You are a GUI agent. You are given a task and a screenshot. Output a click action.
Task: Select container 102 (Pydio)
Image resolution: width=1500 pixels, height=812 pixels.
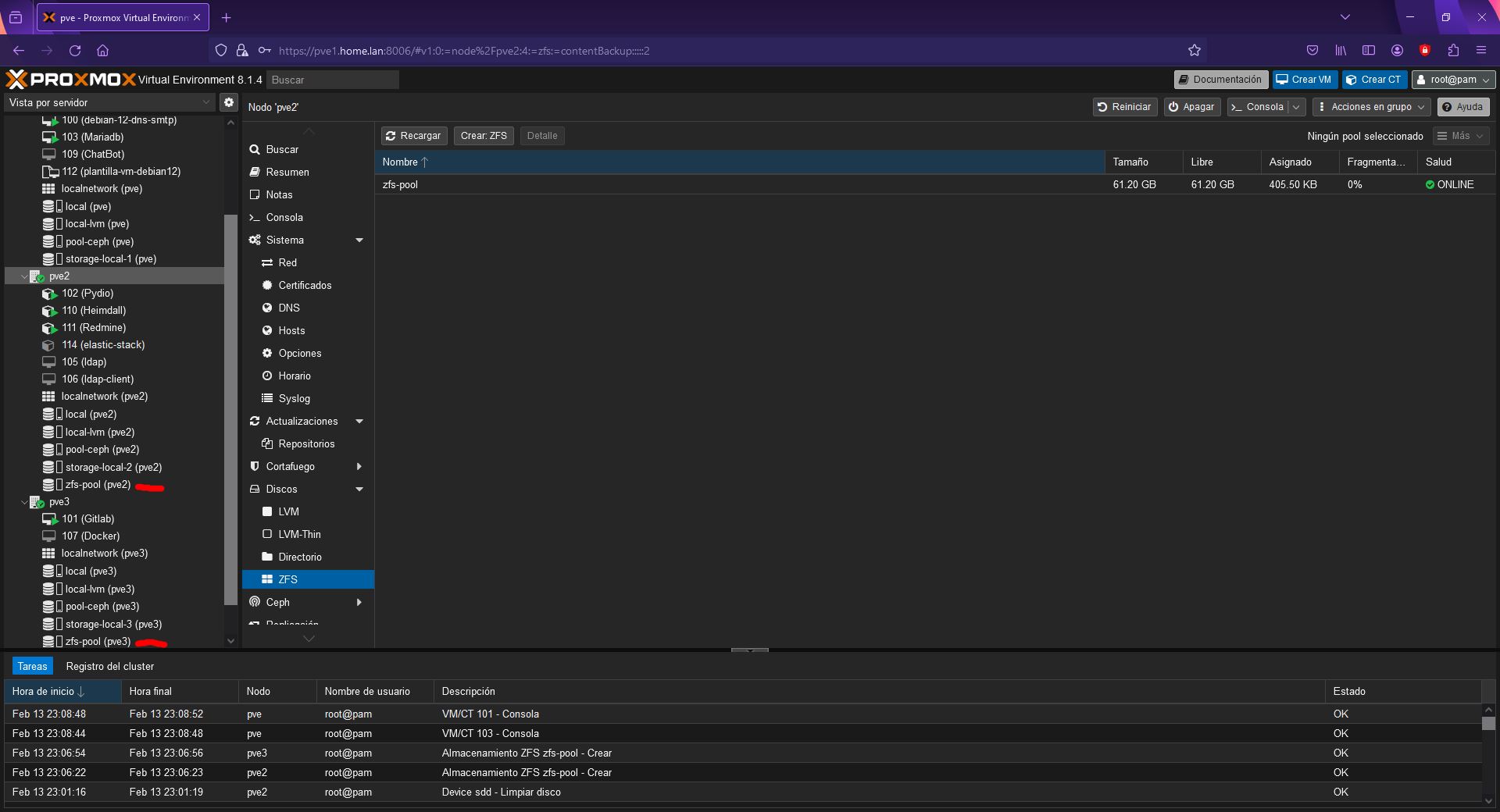tap(87, 293)
